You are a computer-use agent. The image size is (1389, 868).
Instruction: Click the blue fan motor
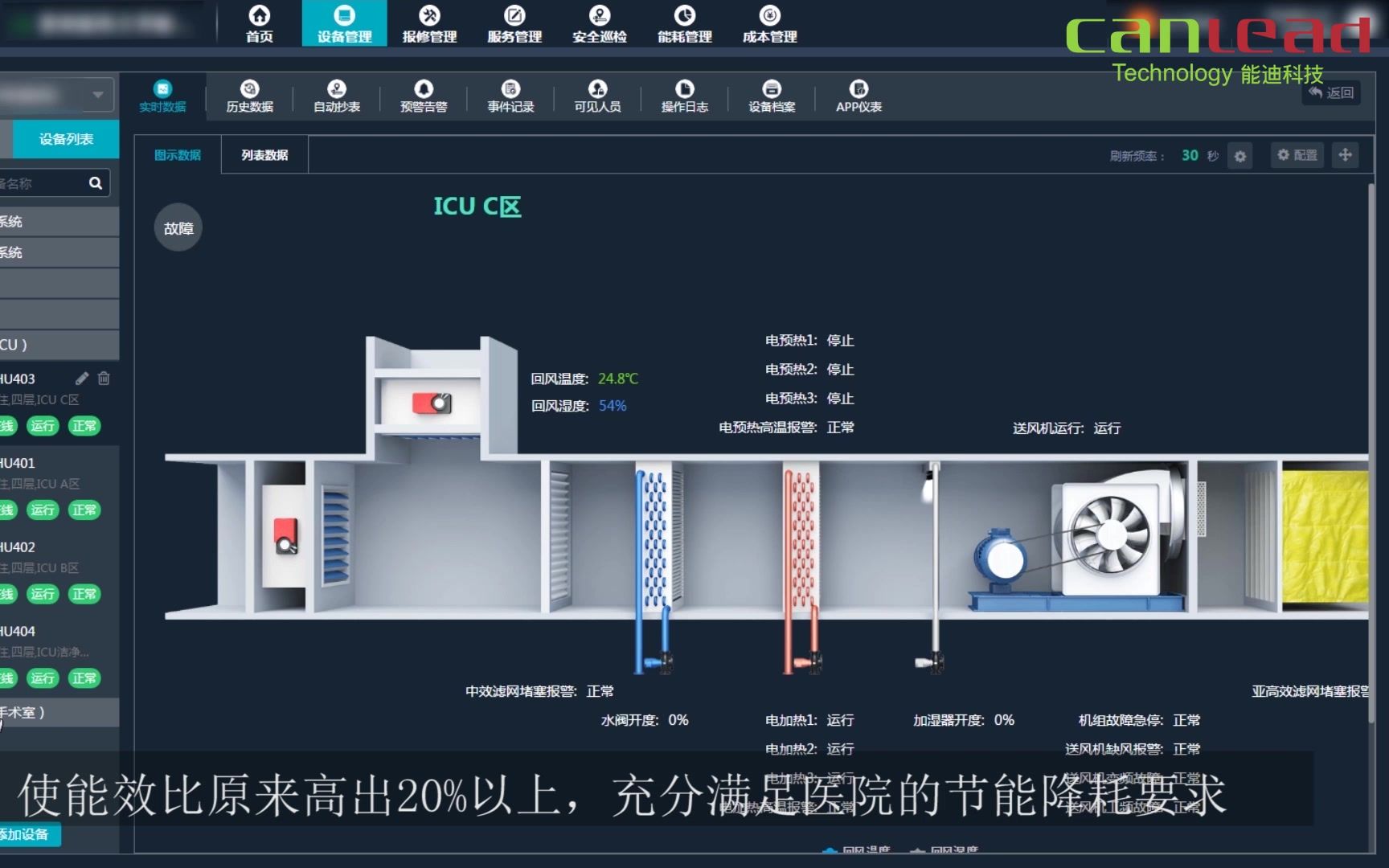point(999,558)
